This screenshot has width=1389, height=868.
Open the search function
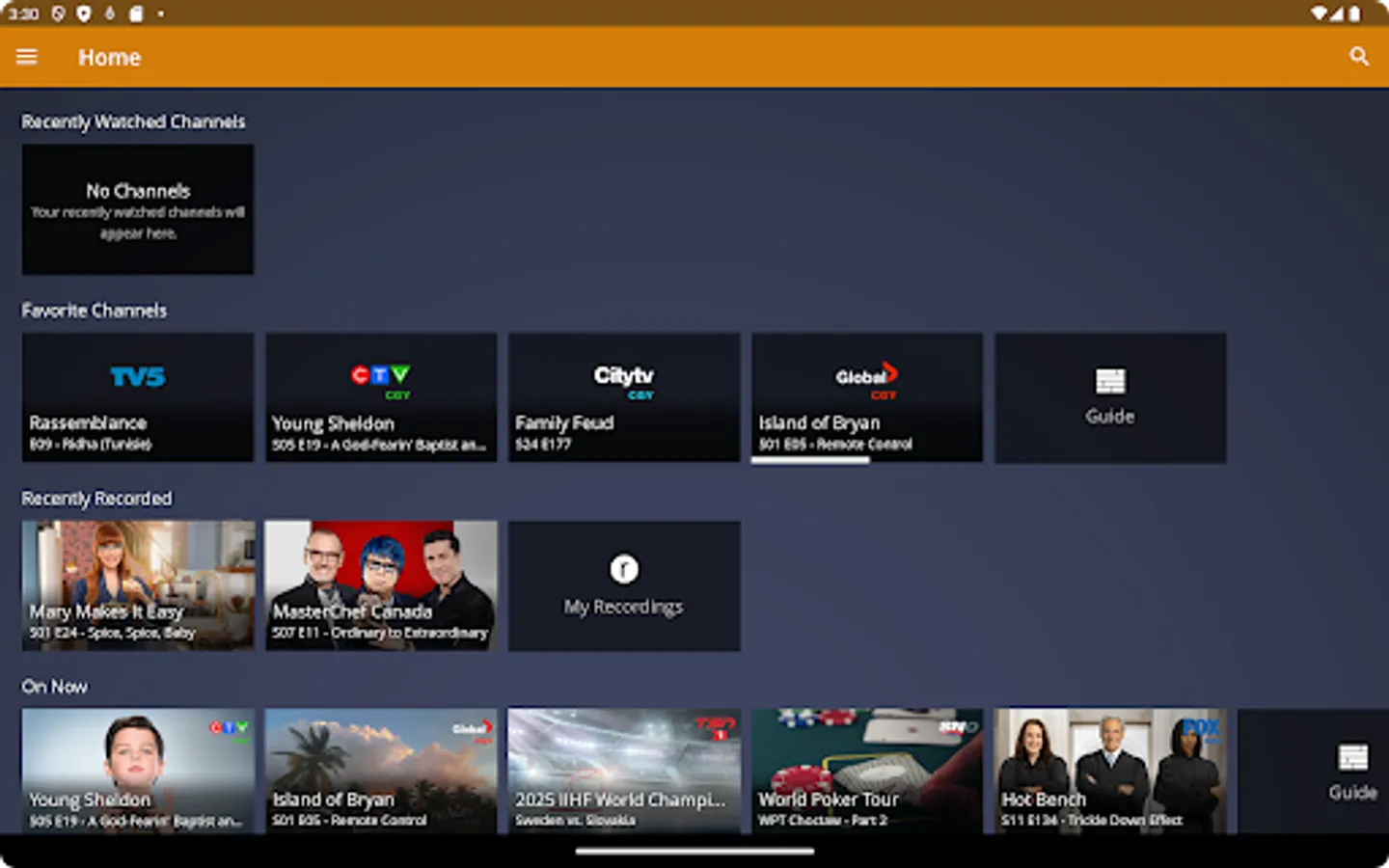(1359, 57)
